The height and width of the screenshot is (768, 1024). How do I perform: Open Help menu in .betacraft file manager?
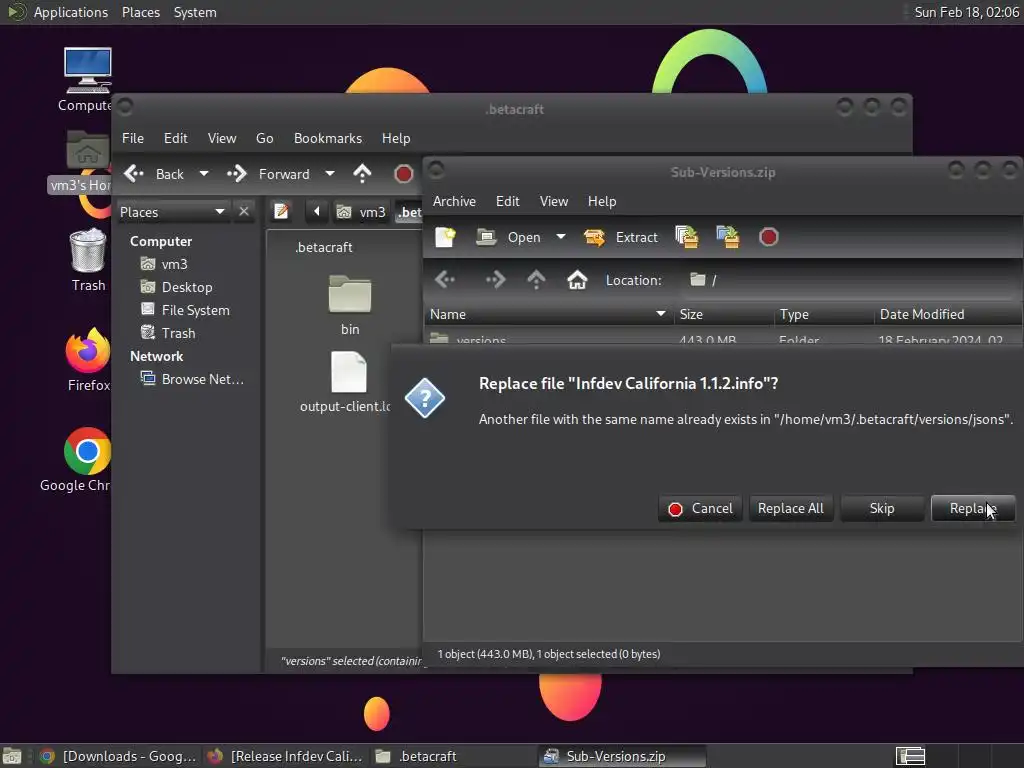[396, 138]
